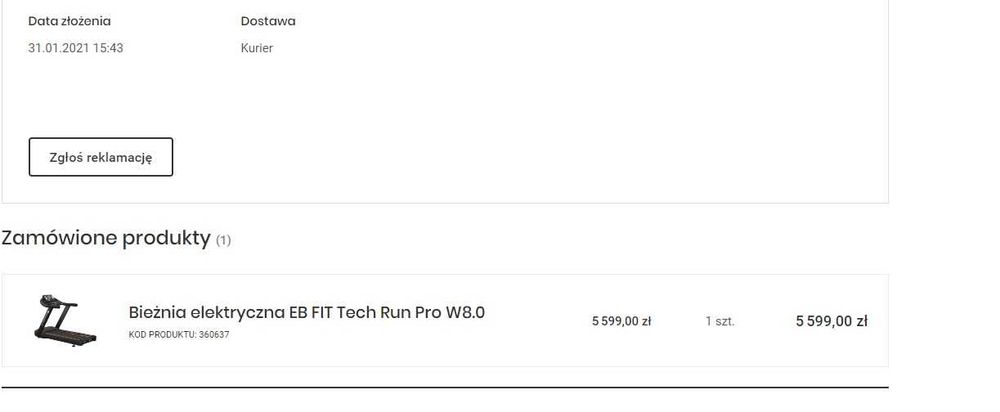Select the quantity 1 szt.

click(x=720, y=321)
